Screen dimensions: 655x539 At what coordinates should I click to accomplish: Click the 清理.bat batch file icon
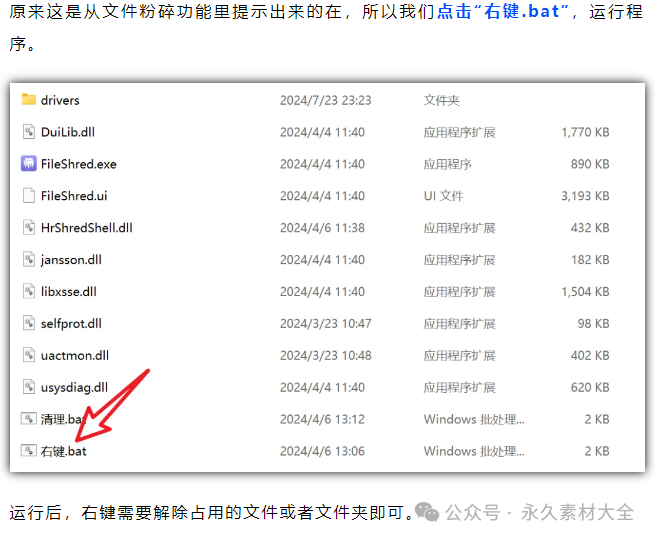tap(28, 419)
